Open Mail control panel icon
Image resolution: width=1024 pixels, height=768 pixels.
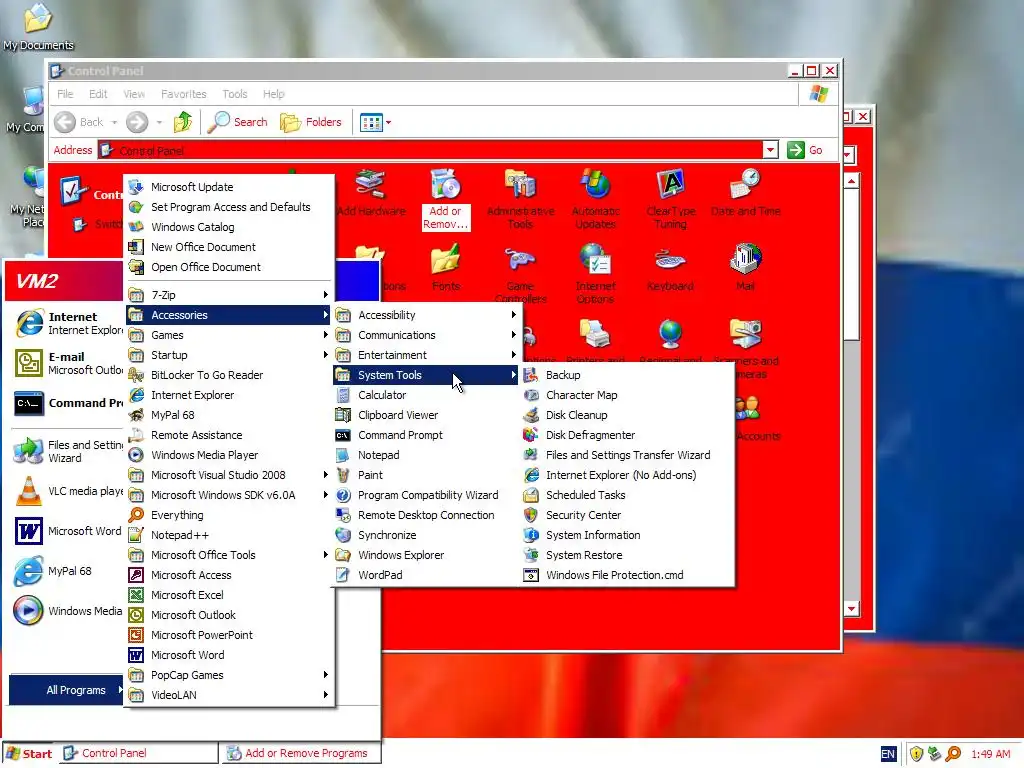coord(745,268)
